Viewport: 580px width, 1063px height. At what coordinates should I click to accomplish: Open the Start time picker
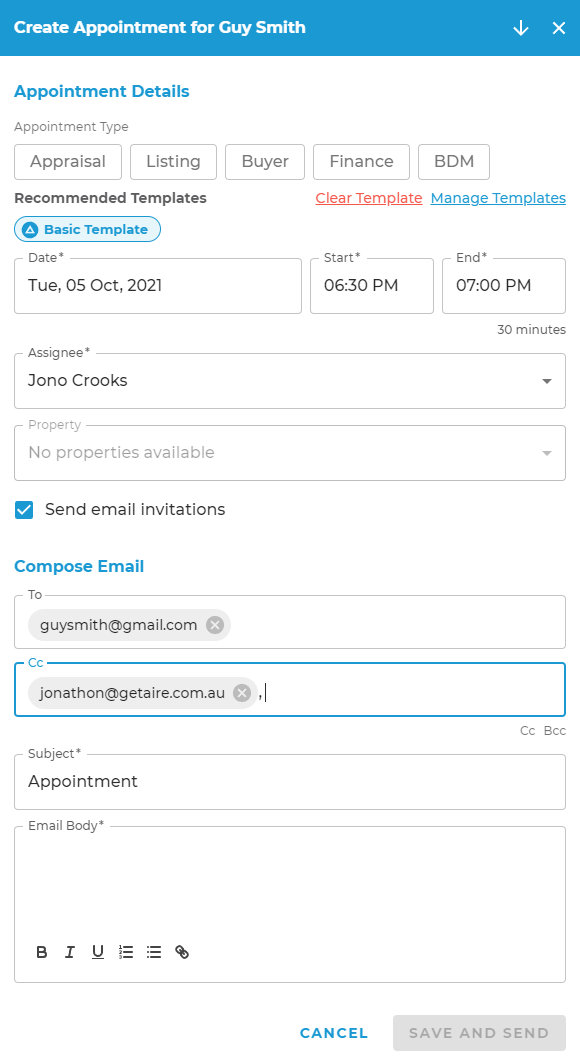pyautogui.click(x=372, y=285)
